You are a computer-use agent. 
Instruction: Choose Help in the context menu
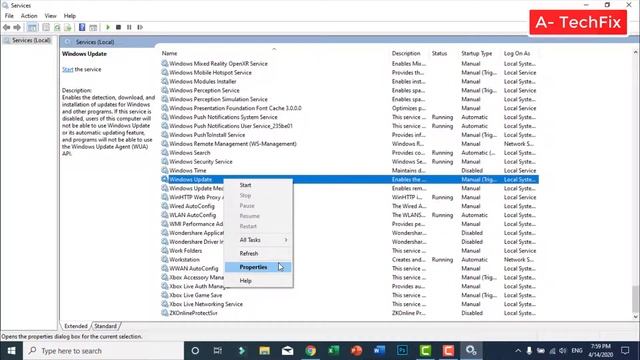point(258,281)
